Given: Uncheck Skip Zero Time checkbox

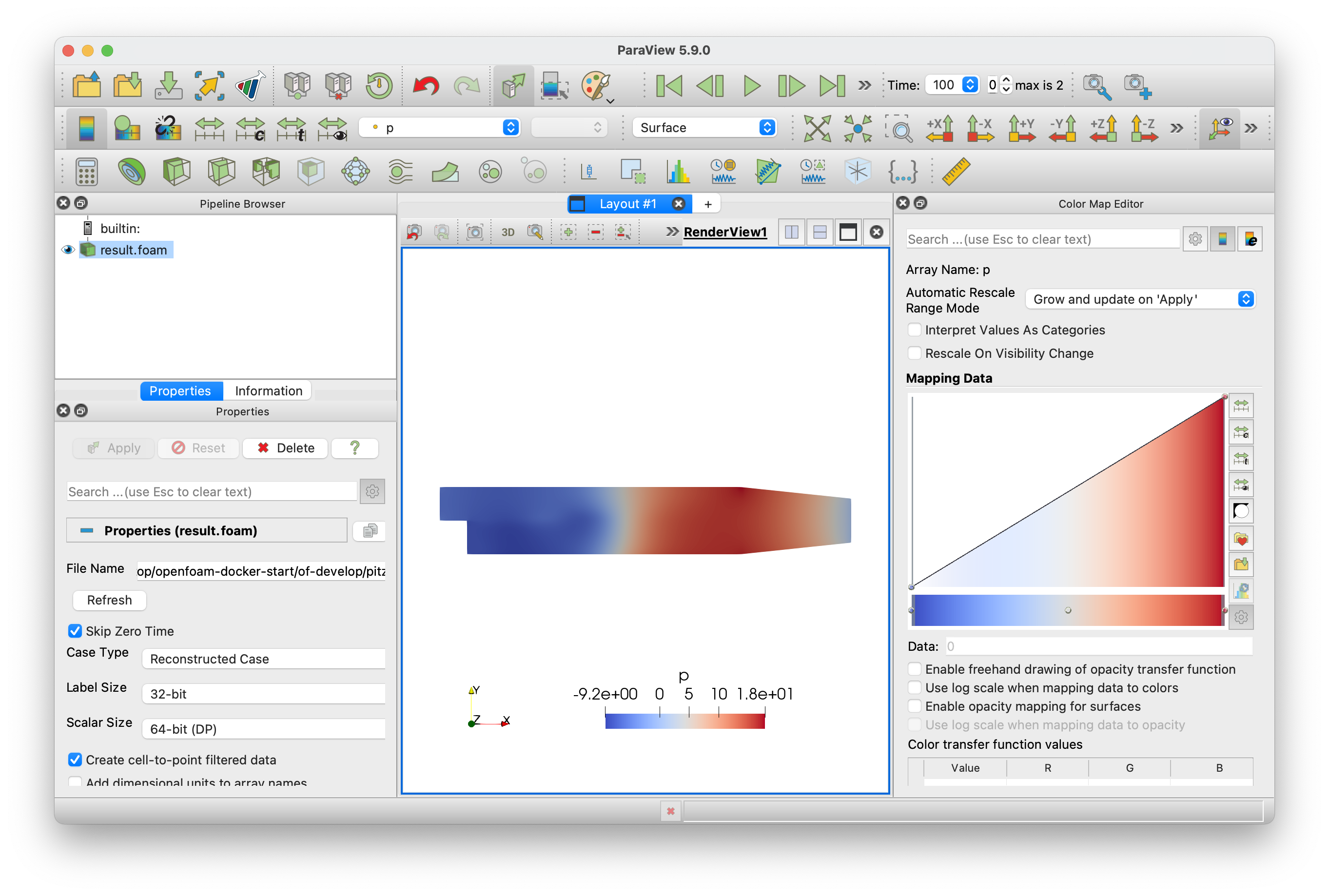Looking at the screenshot, I should pyautogui.click(x=75, y=631).
